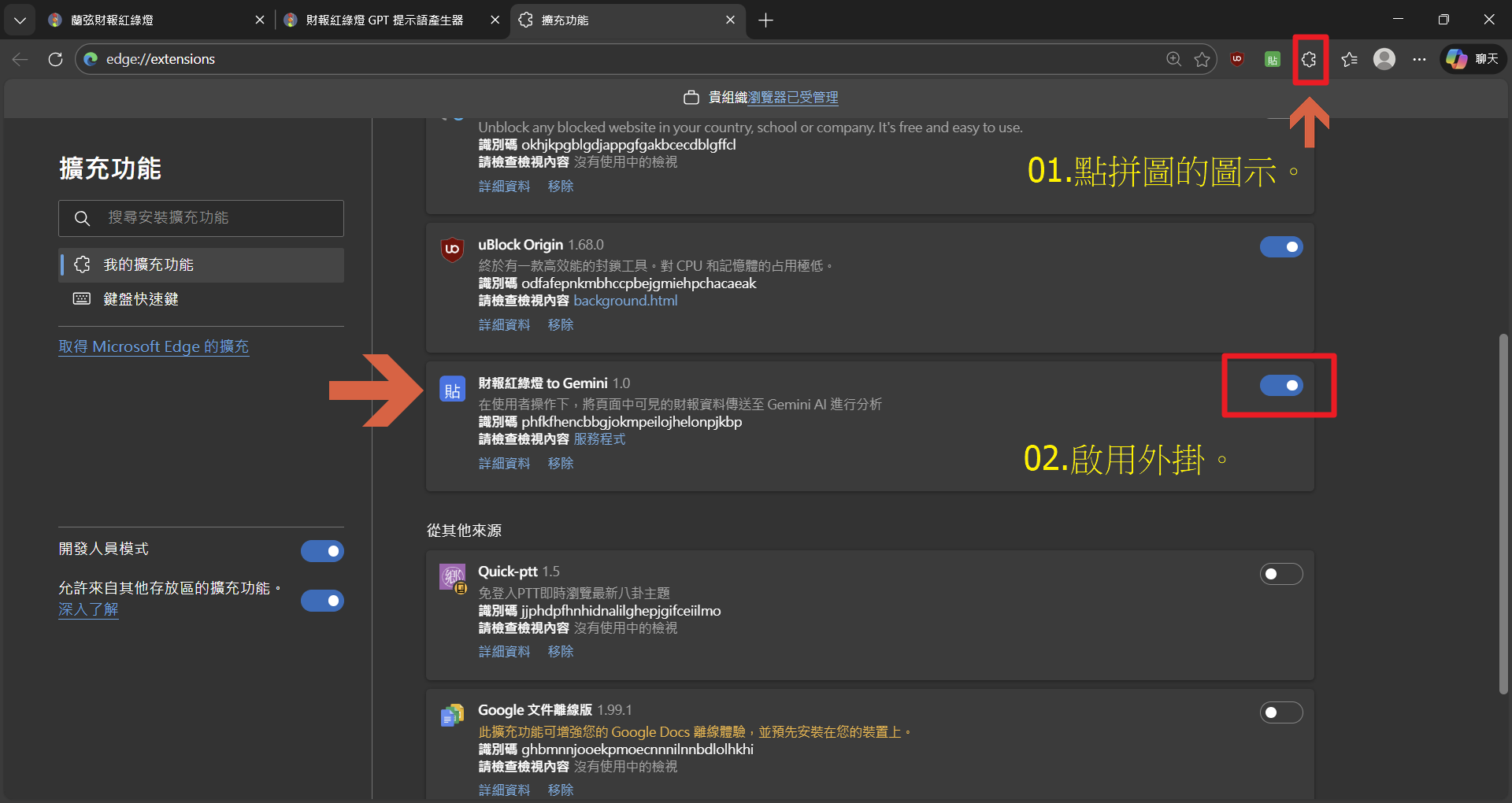Click the Google 文件離線版 icon
This screenshot has width=1512, height=803.
[452, 715]
